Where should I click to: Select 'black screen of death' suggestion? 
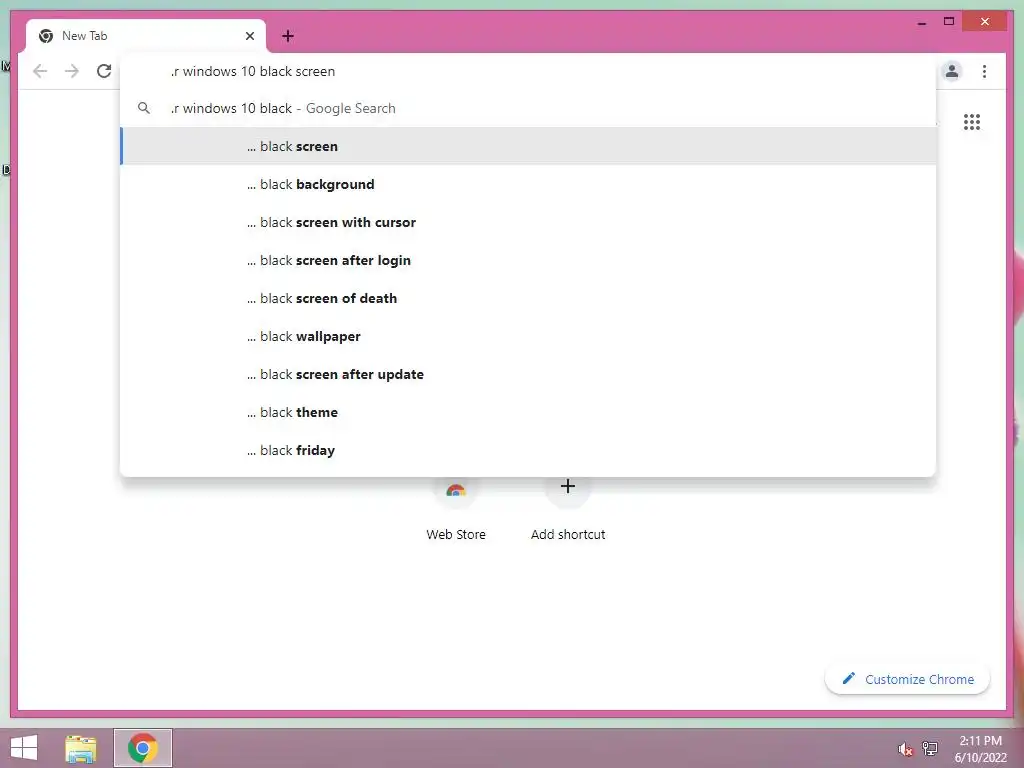coord(528,298)
